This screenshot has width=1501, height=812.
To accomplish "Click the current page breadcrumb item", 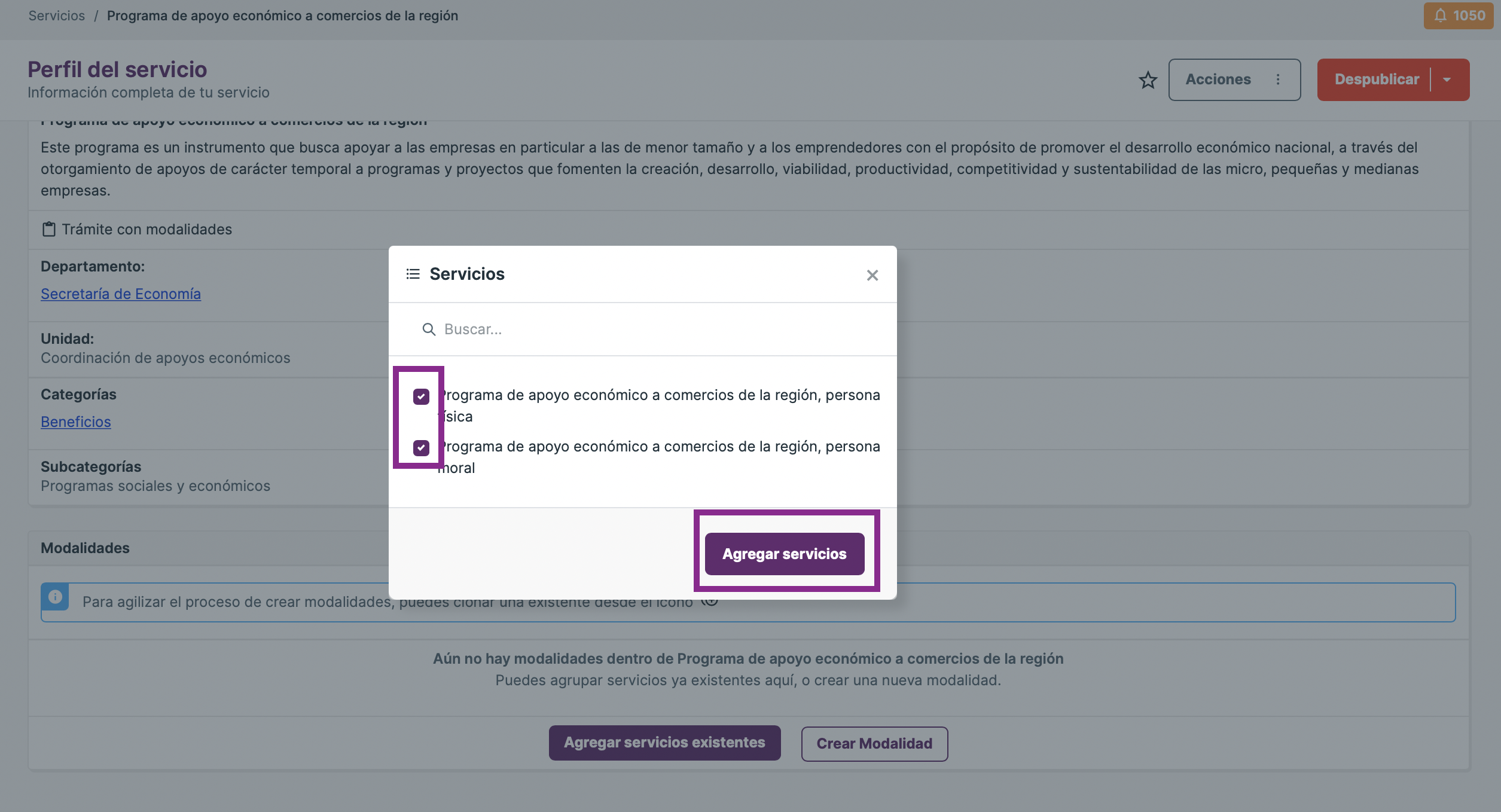I will tap(282, 16).
